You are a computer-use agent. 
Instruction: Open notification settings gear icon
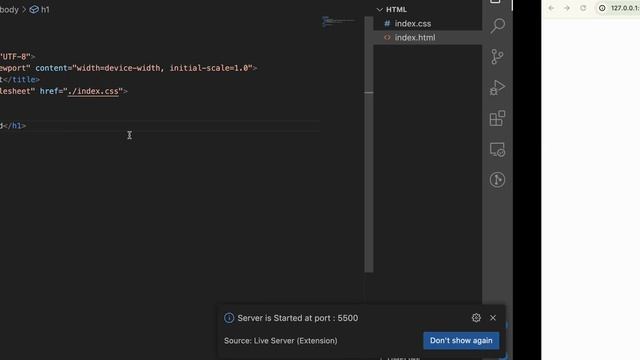click(x=476, y=318)
